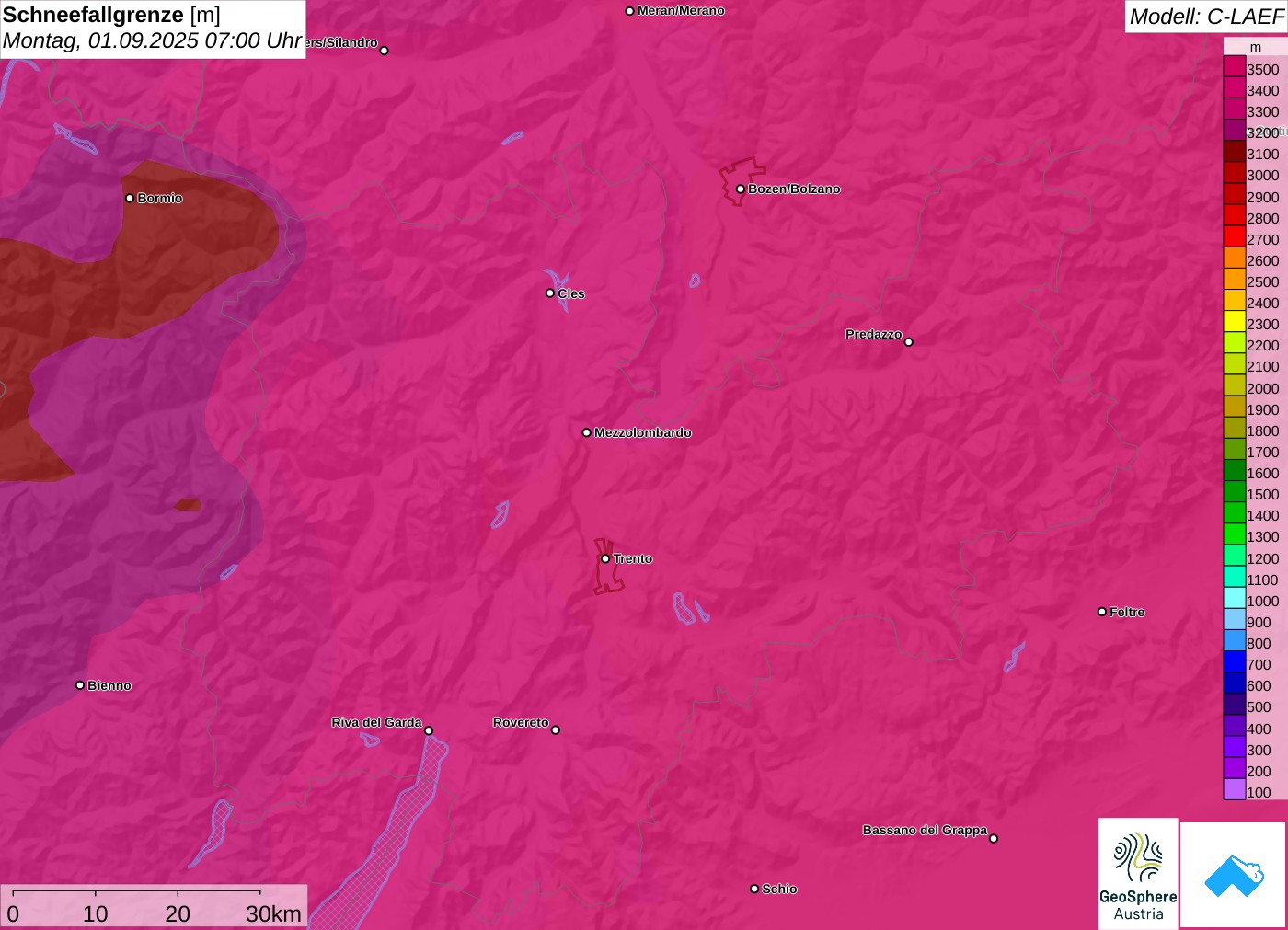
Task: Click the Trento city marker dot
Action: click(x=605, y=558)
